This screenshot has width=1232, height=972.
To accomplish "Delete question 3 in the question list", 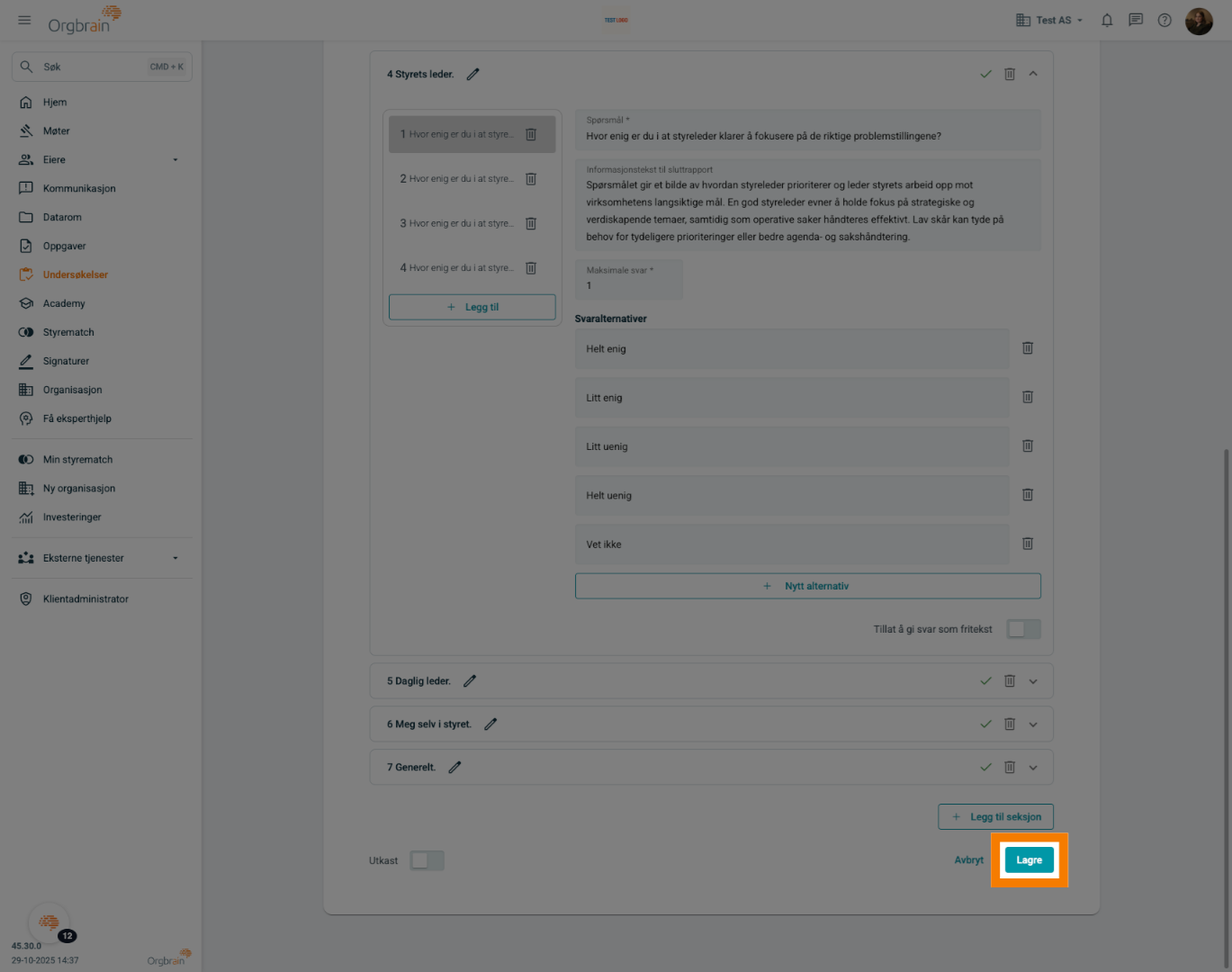I will (531, 223).
